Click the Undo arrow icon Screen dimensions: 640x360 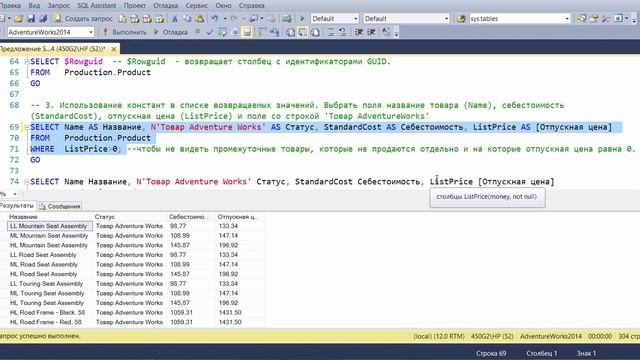coord(214,19)
